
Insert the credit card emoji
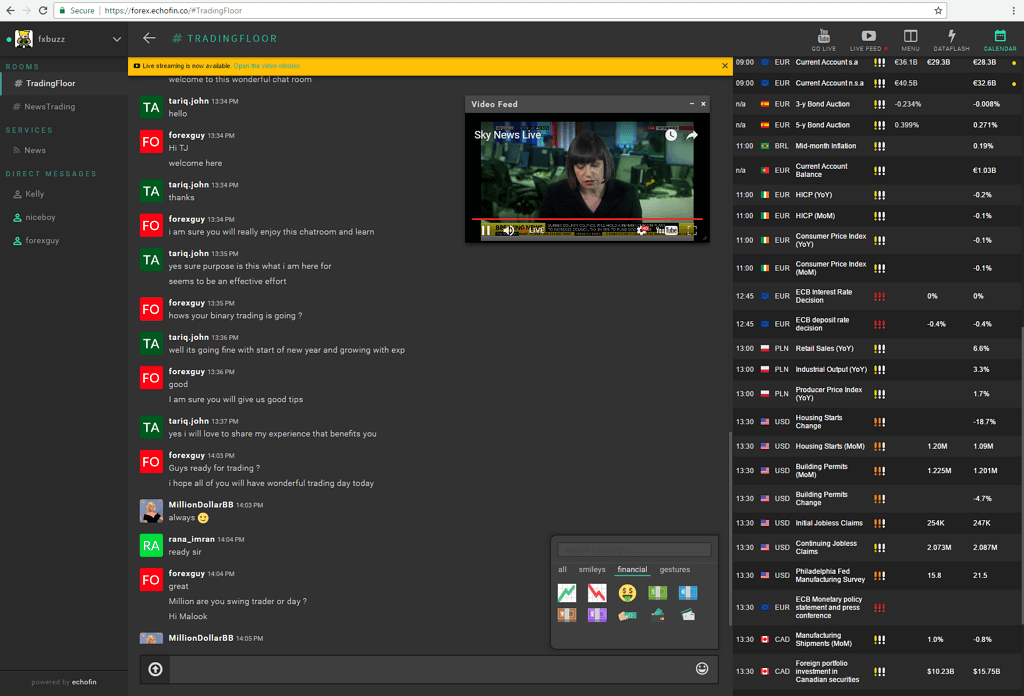coord(688,614)
